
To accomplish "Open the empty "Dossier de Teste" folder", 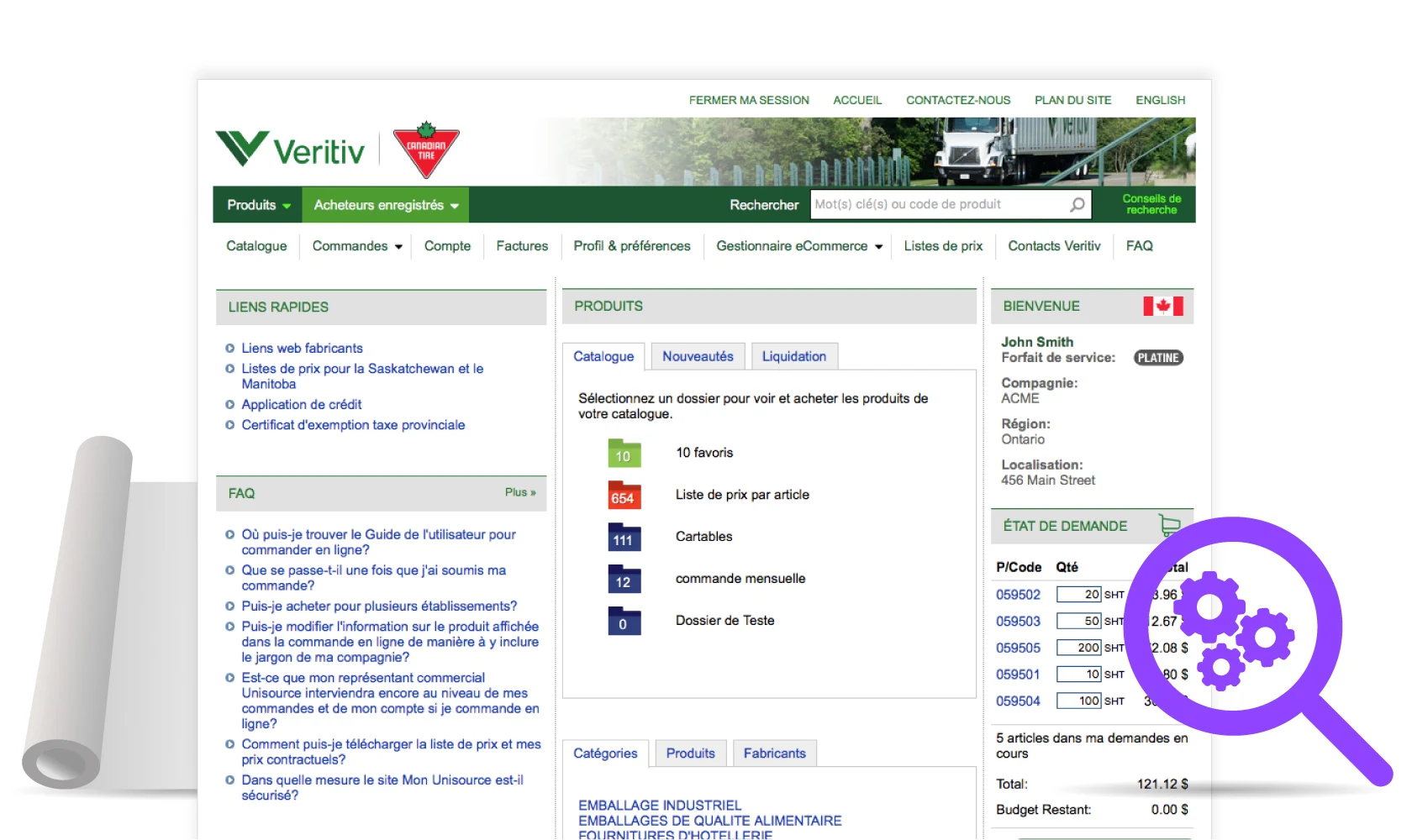I will pos(623,621).
